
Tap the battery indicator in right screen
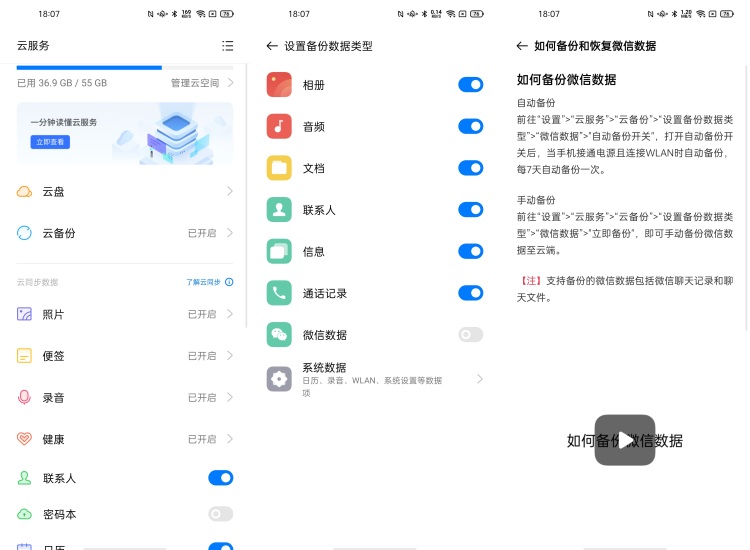coord(727,14)
